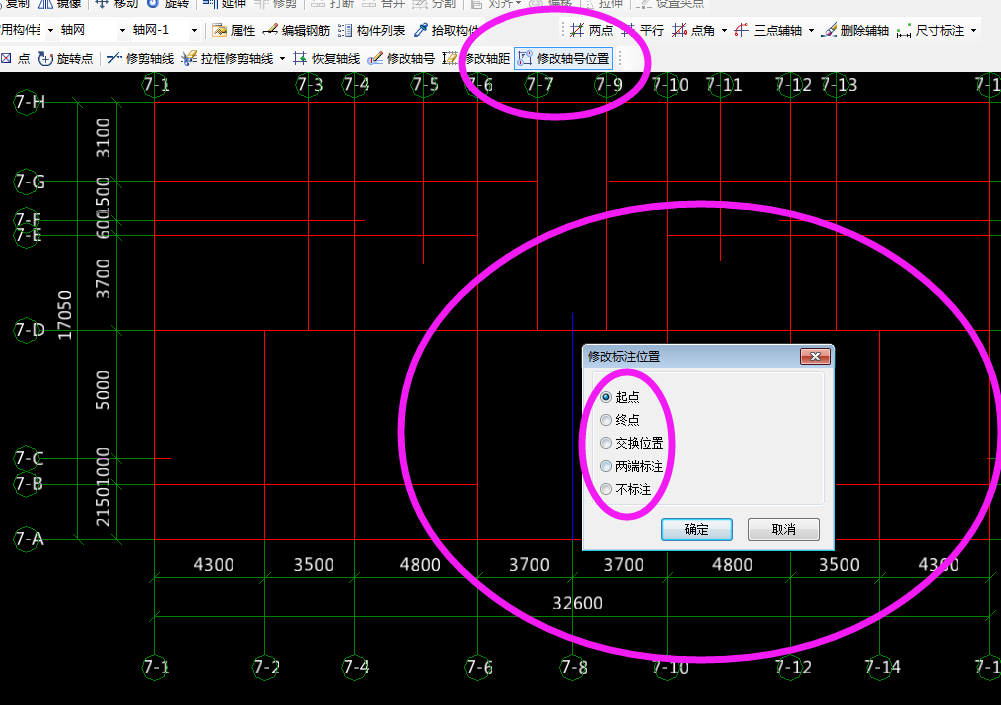This screenshot has height=705, width=1001.
Task: Click the 32600 total dimension label
Action: coord(577,603)
